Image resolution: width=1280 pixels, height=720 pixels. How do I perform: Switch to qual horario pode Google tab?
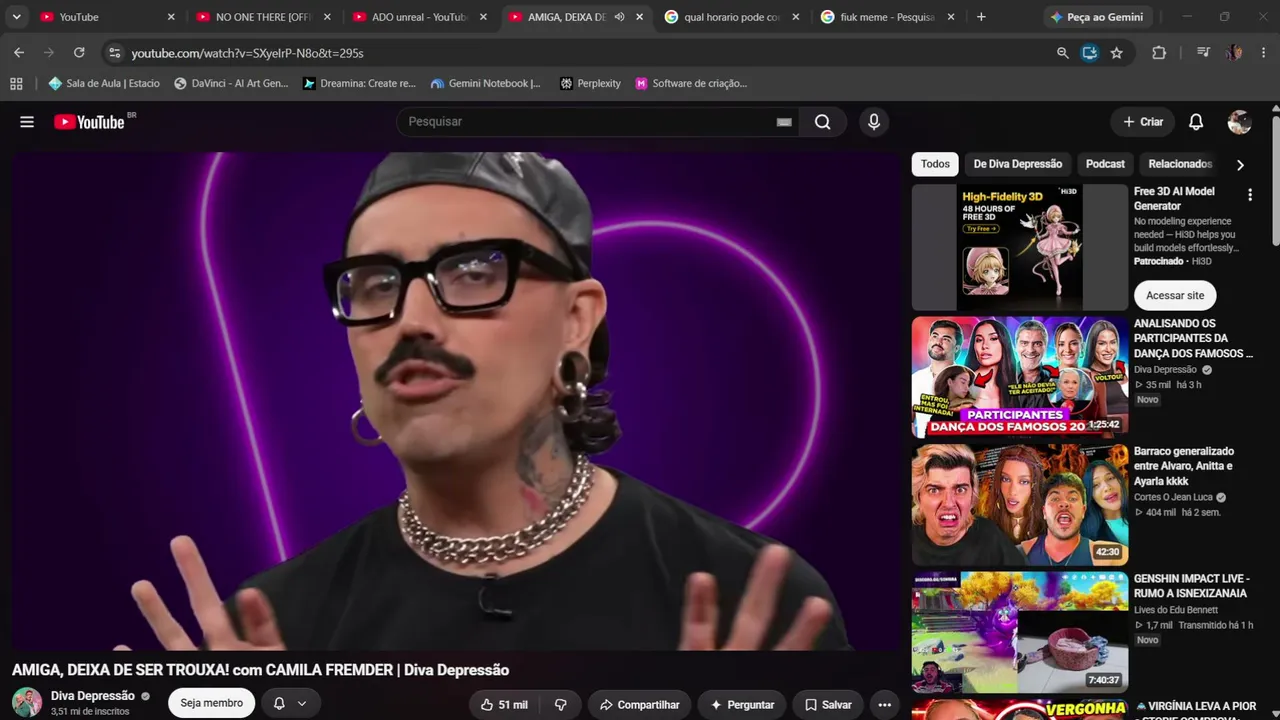[x=732, y=17]
